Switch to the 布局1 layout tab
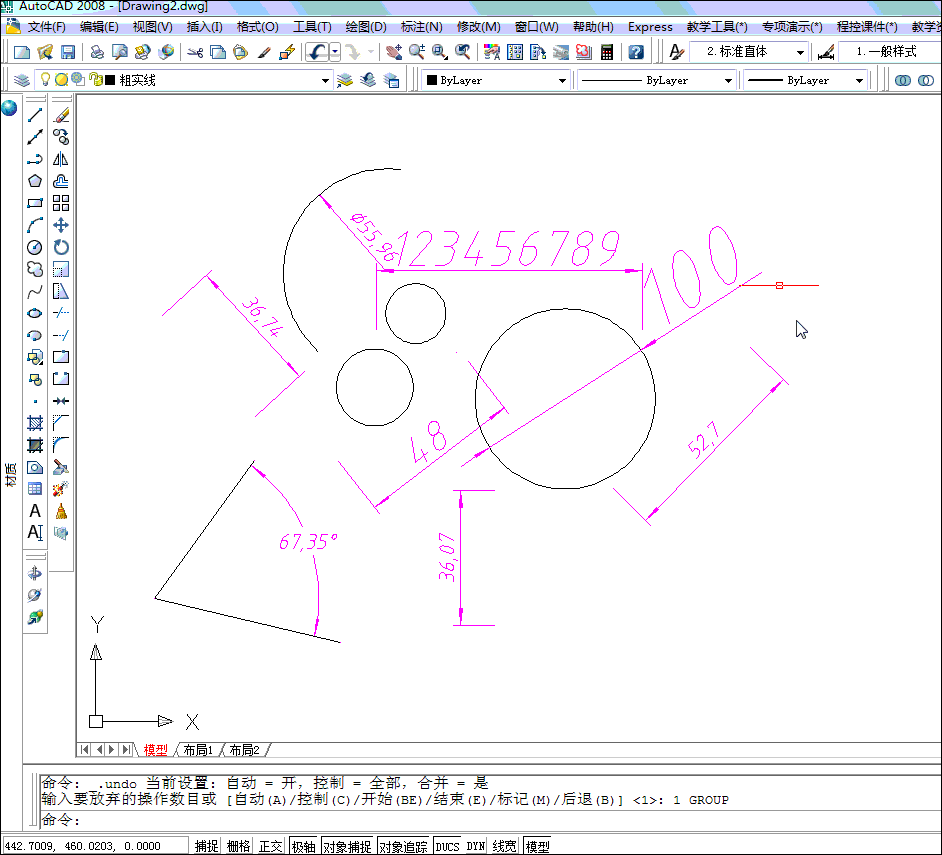 [198, 750]
